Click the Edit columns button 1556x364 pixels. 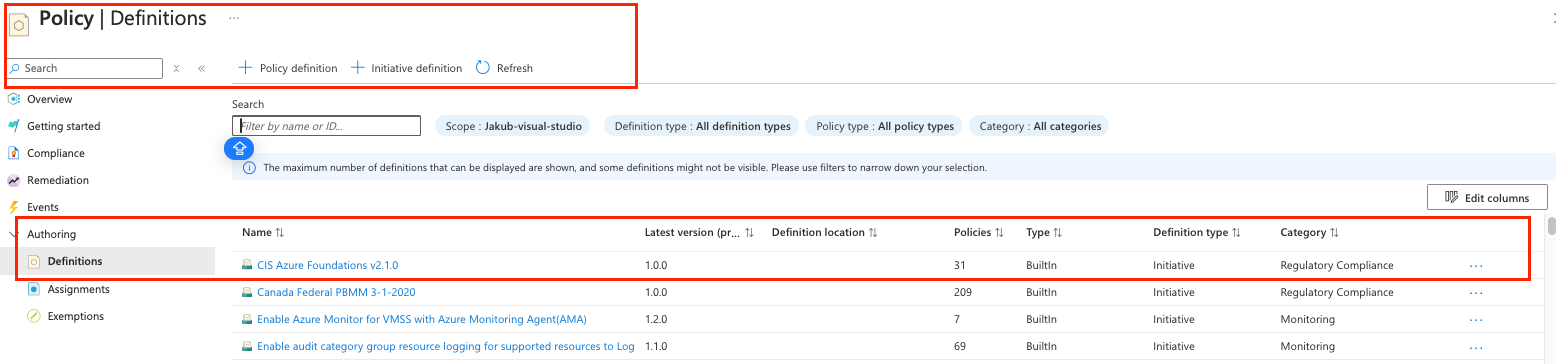[x=1487, y=198]
